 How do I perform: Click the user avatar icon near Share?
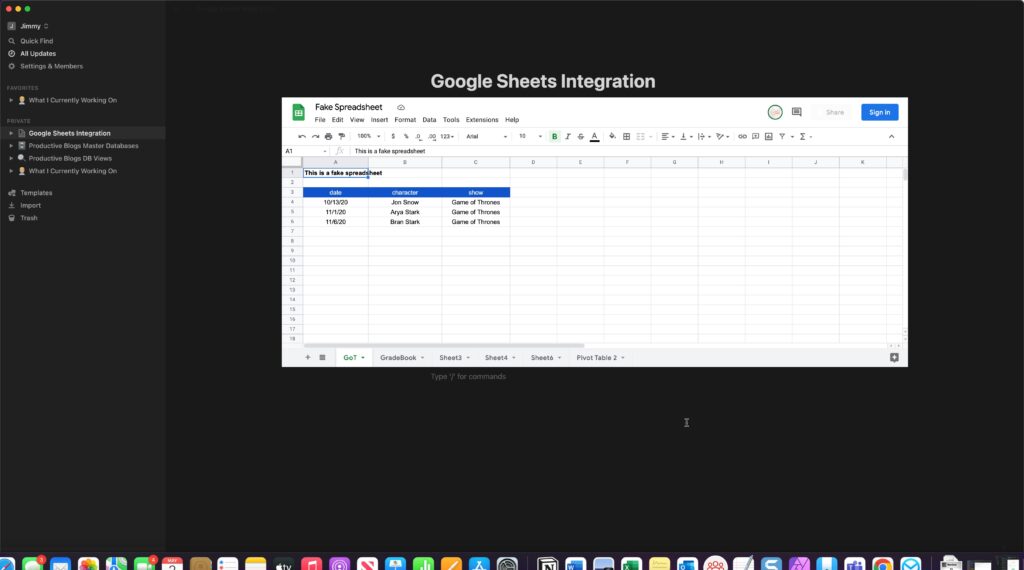[x=775, y=112]
